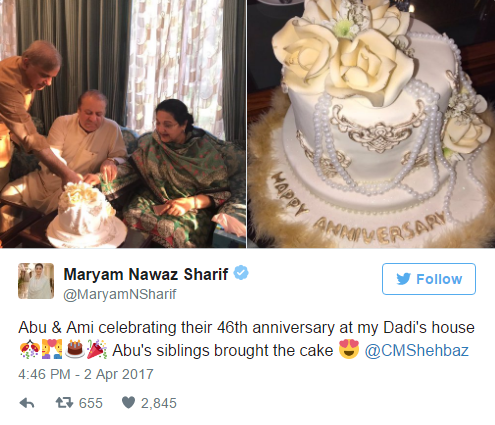Click the 2,845 likes count
The image size is (495, 425).
(x=159, y=403)
